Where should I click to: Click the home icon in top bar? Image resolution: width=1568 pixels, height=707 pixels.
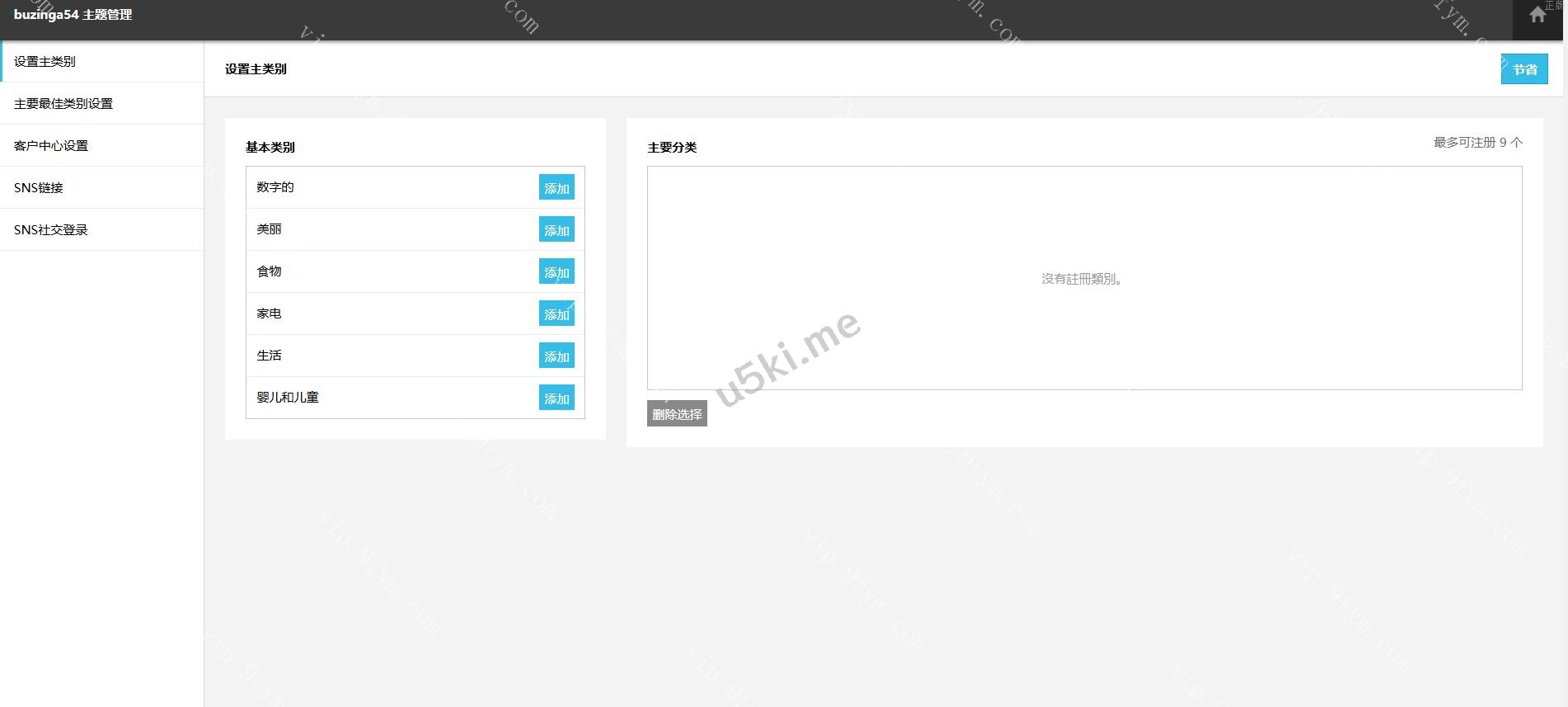point(1537,15)
